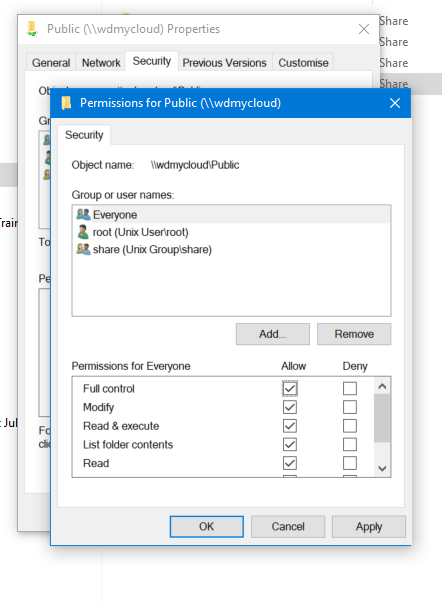The image size is (442, 604).
Task: Click permissions list scroll up arrow
Action: [x=382, y=386]
